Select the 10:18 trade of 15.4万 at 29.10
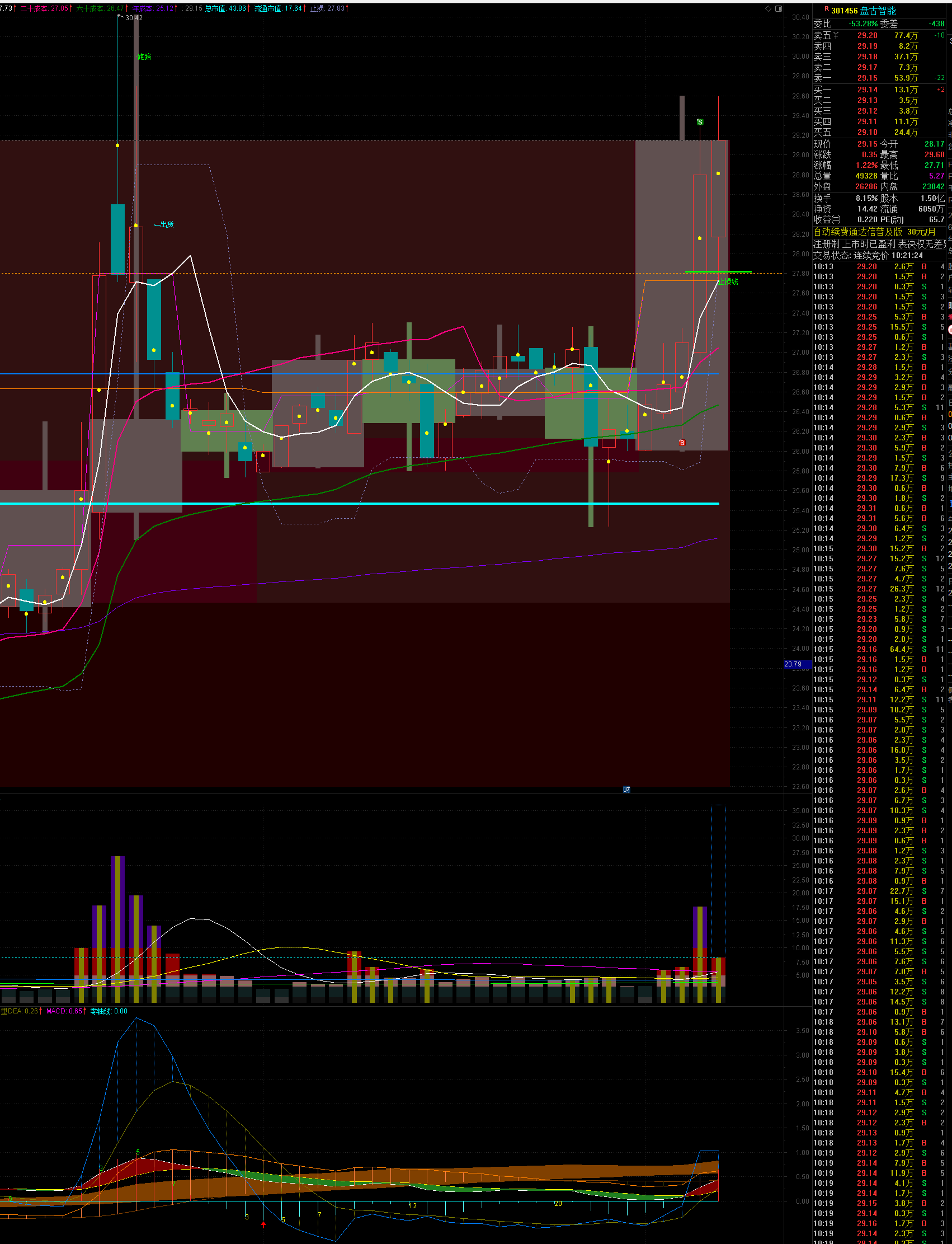This screenshot has width=952, height=1244. (x=879, y=1072)
